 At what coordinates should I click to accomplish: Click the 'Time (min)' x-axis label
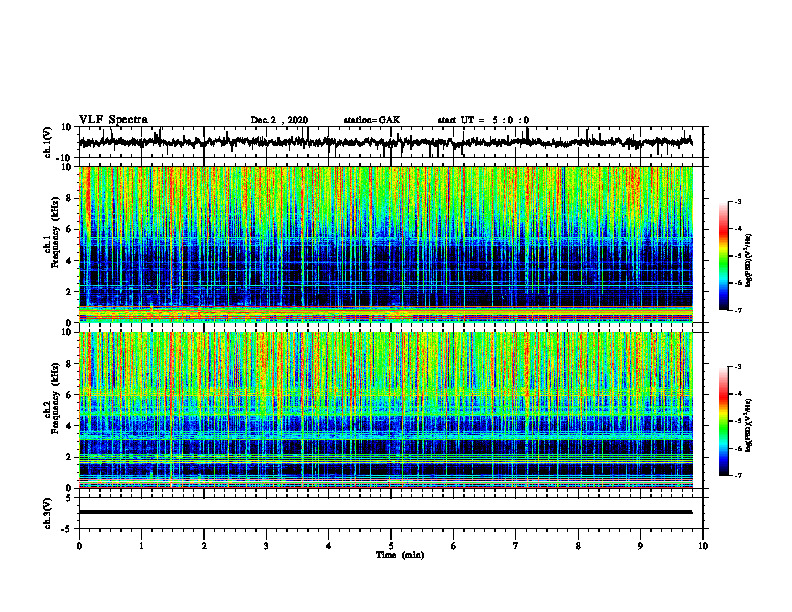[400, 555]
